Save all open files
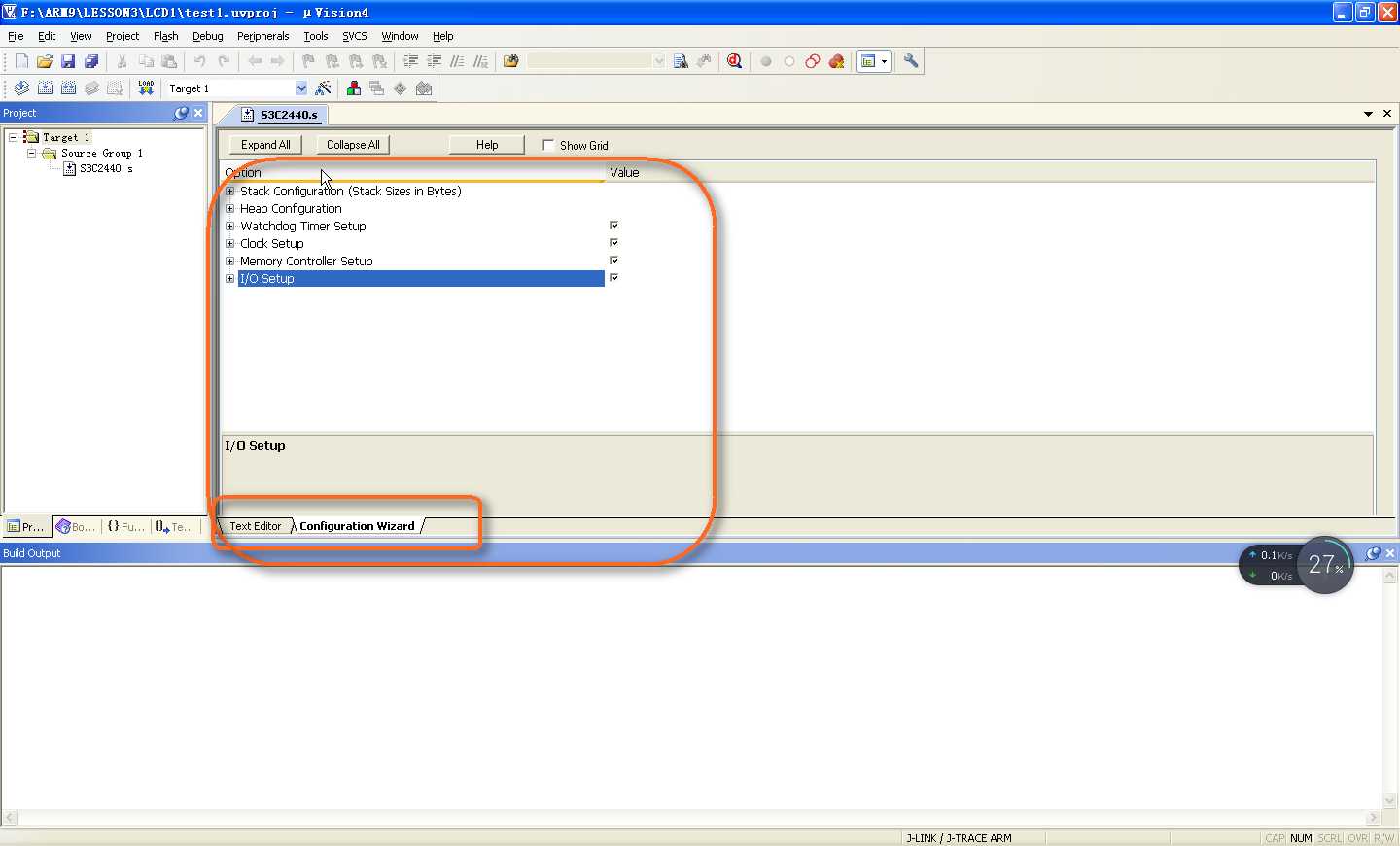The width and height of the screenshot is (1400, 846). 91,61
